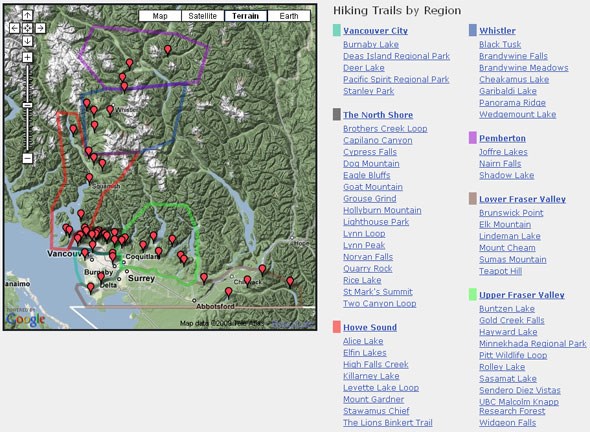The width and height of the screenshot is (590, 432).
Task: Click the brown Lower Fraser Valley swatch
Action: point(473,199)
